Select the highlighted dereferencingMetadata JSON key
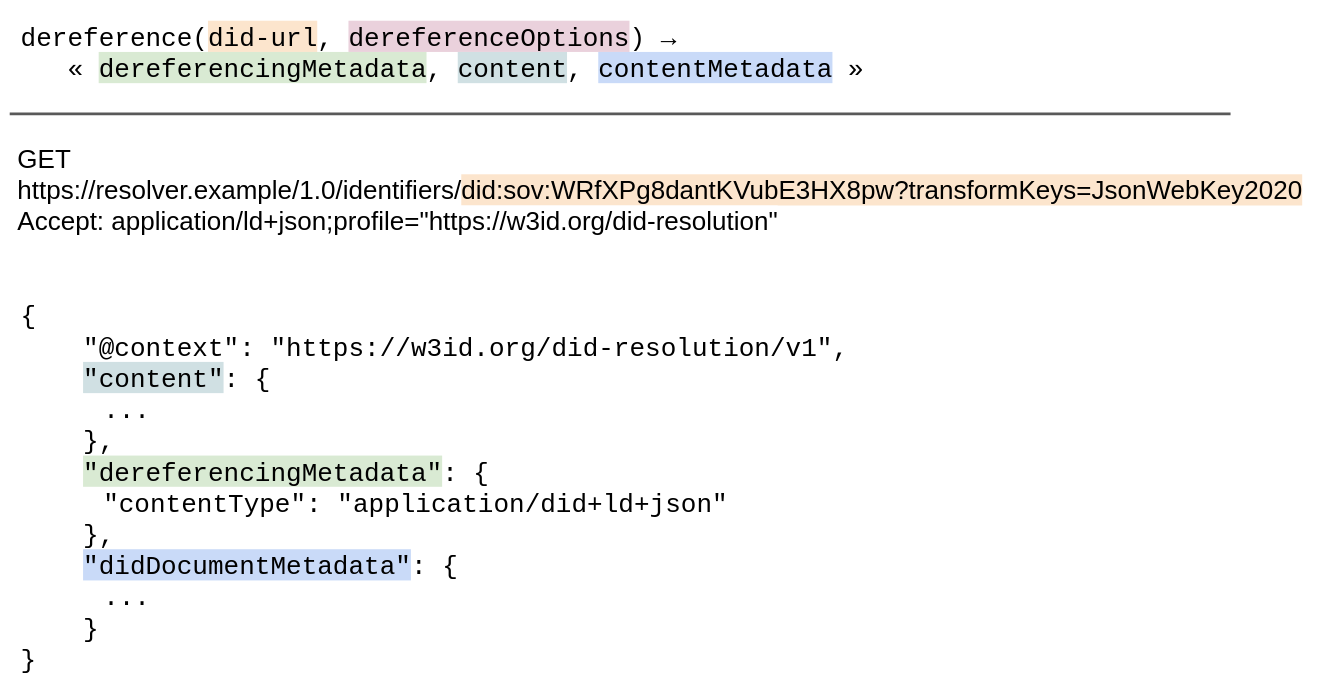 pos(261,472)
